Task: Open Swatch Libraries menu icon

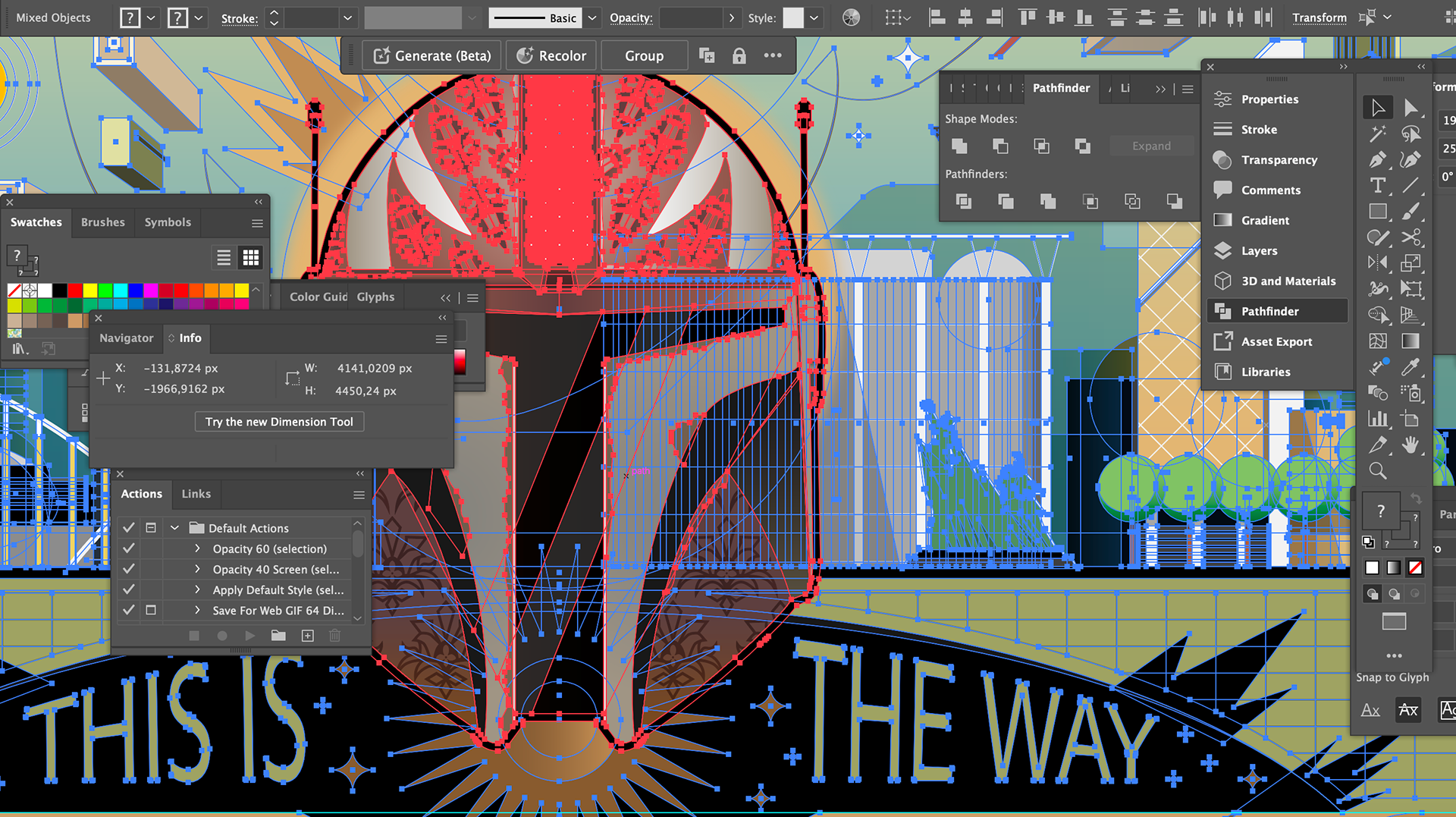Action: tap(20, 348)
